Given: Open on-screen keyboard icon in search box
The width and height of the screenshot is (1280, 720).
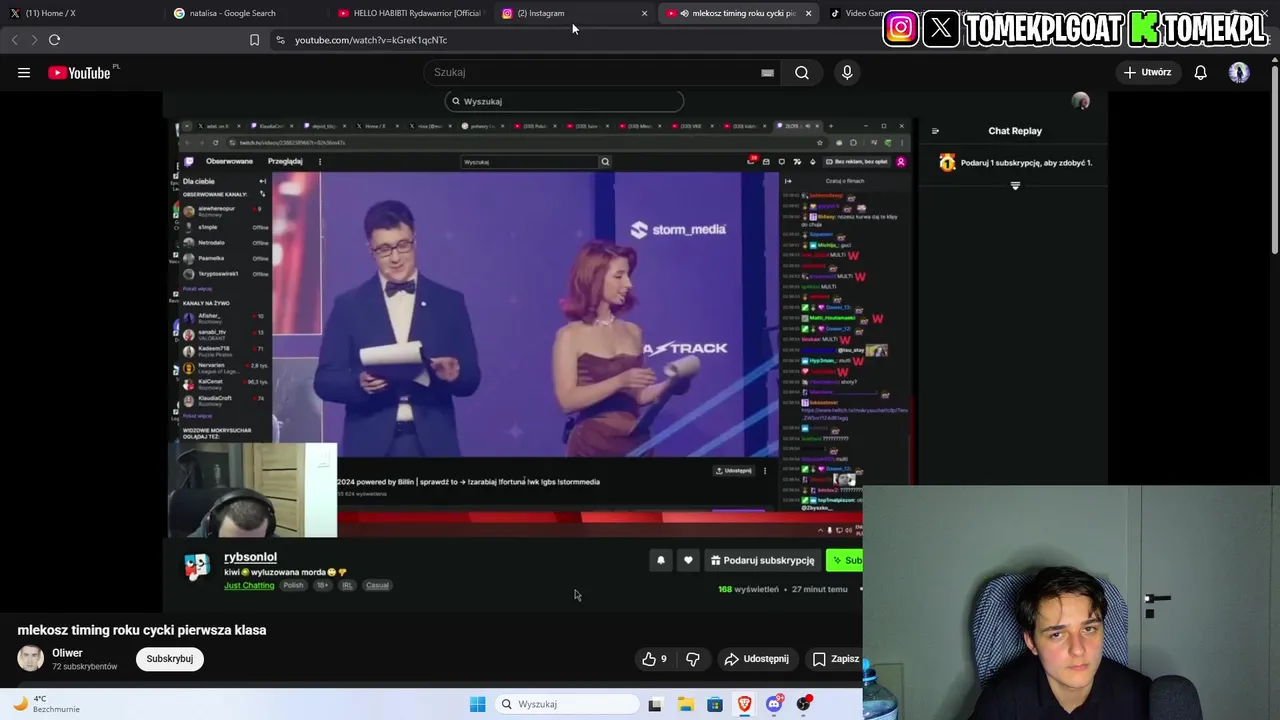Looking at the screenshot, I should click(767, 72).
